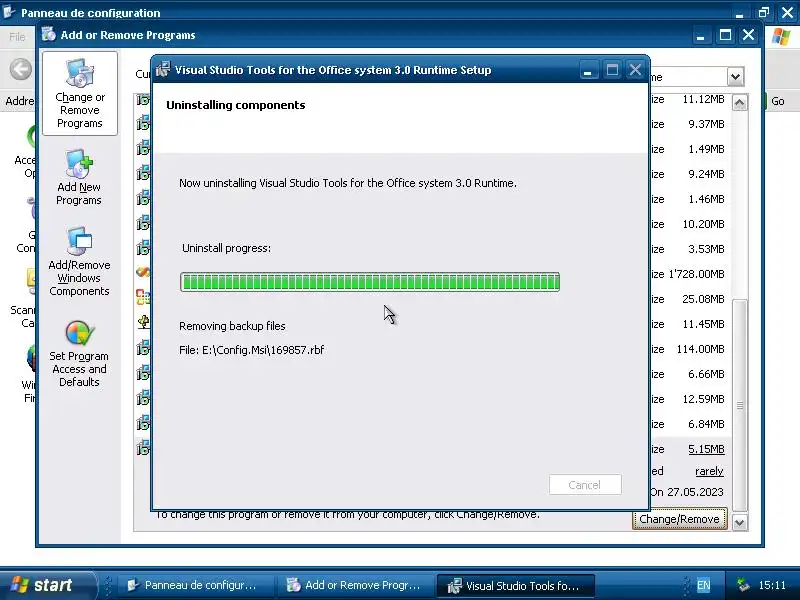The image size is (800, 600).
Task: Select the program row sized 114.00MB
Action: click(434, 349)
